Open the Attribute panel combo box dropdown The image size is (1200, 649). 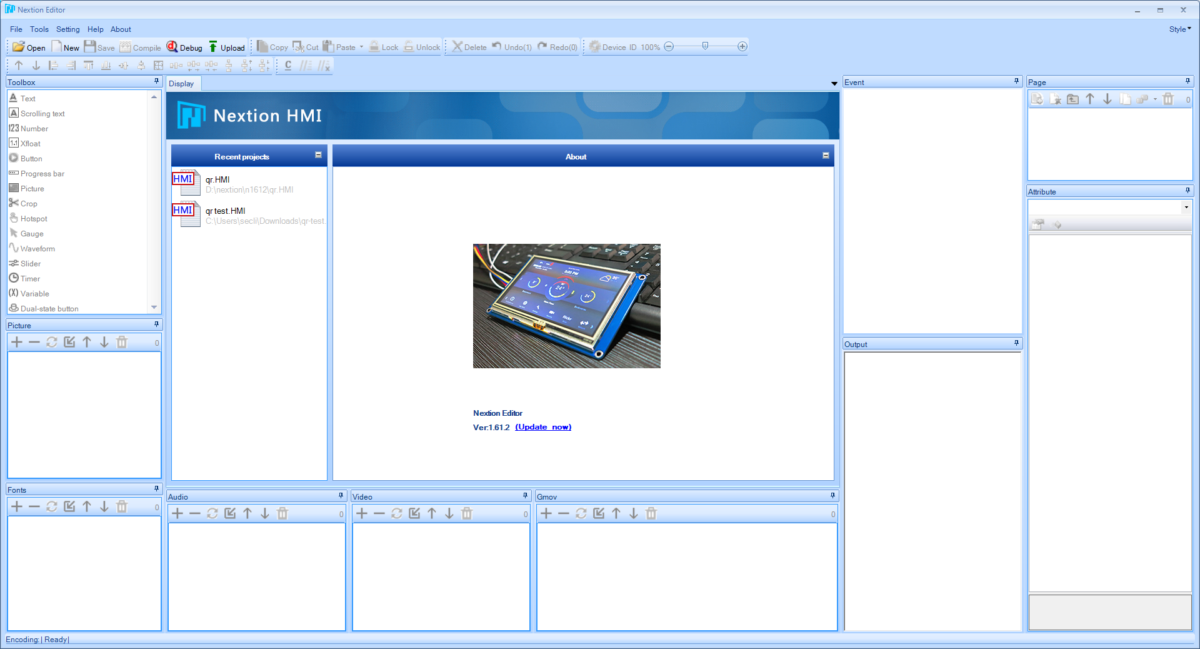(1188, 206)
